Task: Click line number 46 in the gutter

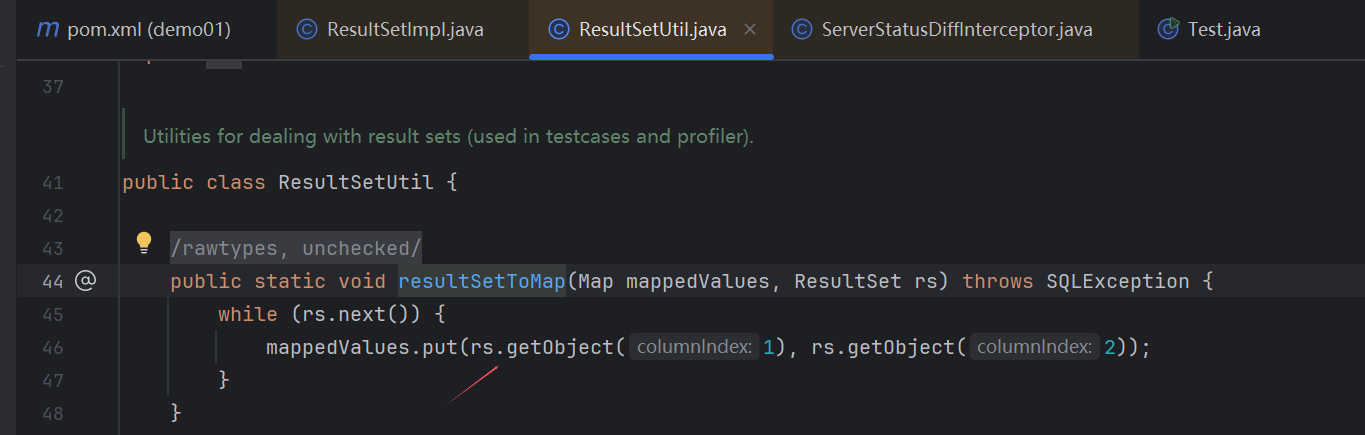Action: 53,347
